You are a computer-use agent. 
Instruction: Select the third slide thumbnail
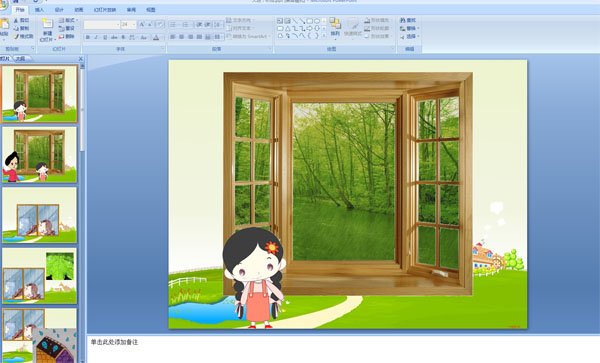pos(39,215)
